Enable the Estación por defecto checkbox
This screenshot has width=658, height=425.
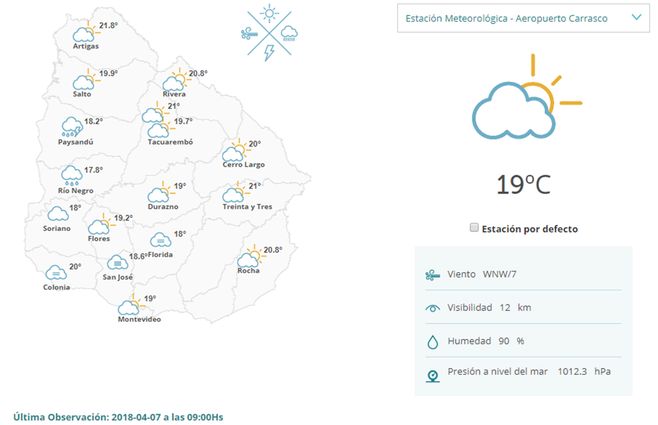pos(474,228)
